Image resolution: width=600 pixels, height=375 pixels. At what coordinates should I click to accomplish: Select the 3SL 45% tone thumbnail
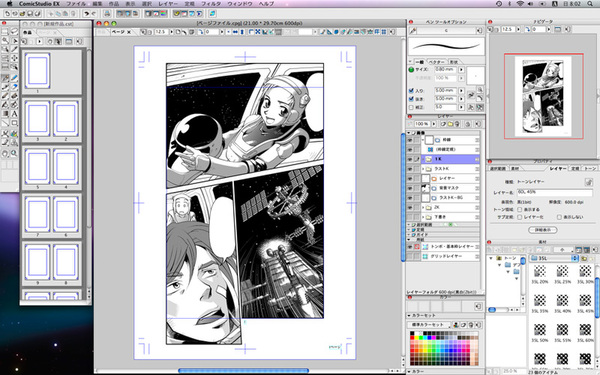coord(585,300)
